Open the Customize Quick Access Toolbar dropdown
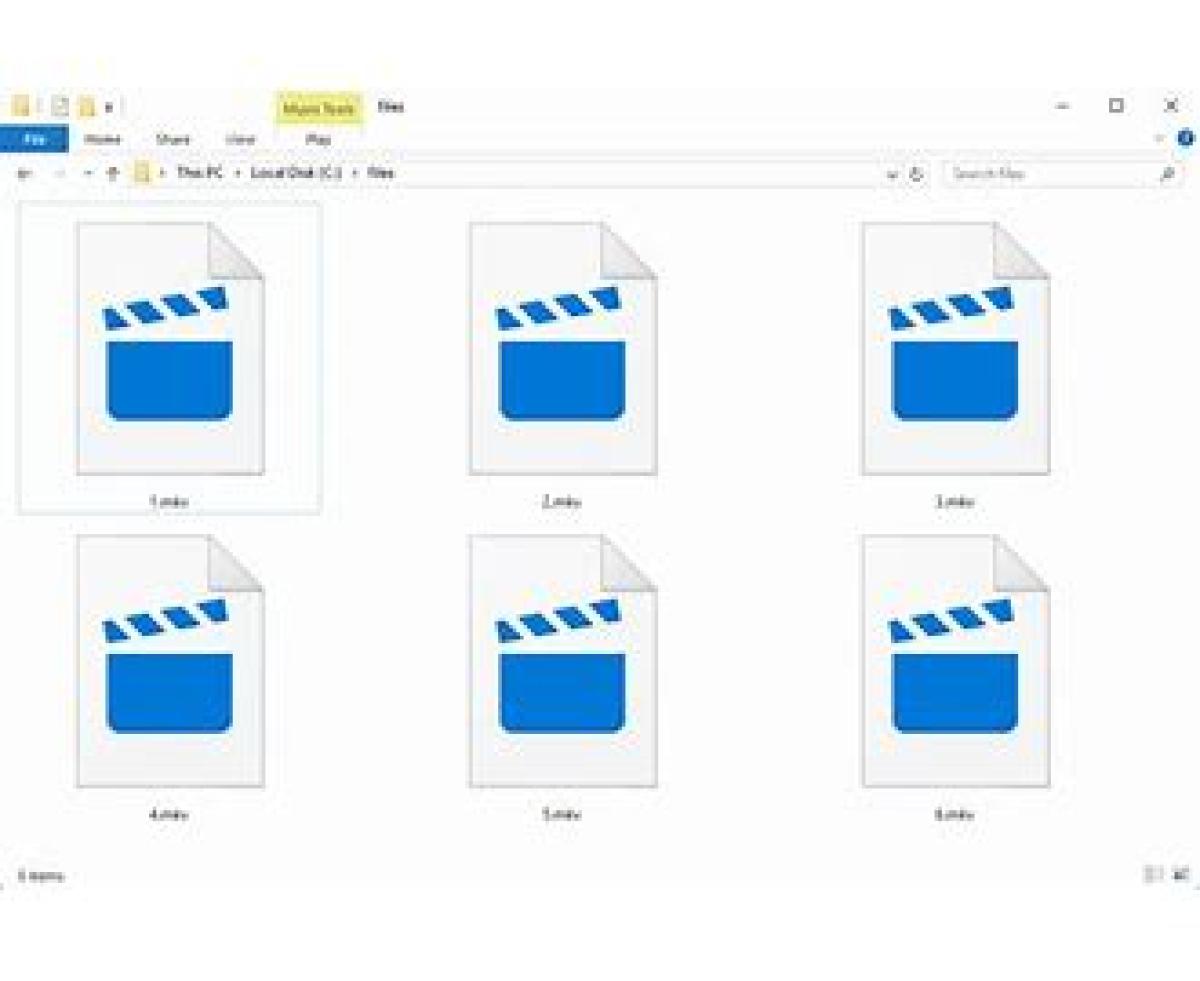Image resolution: width=1200 pixels, height=981 pixels. coord(108,107)
